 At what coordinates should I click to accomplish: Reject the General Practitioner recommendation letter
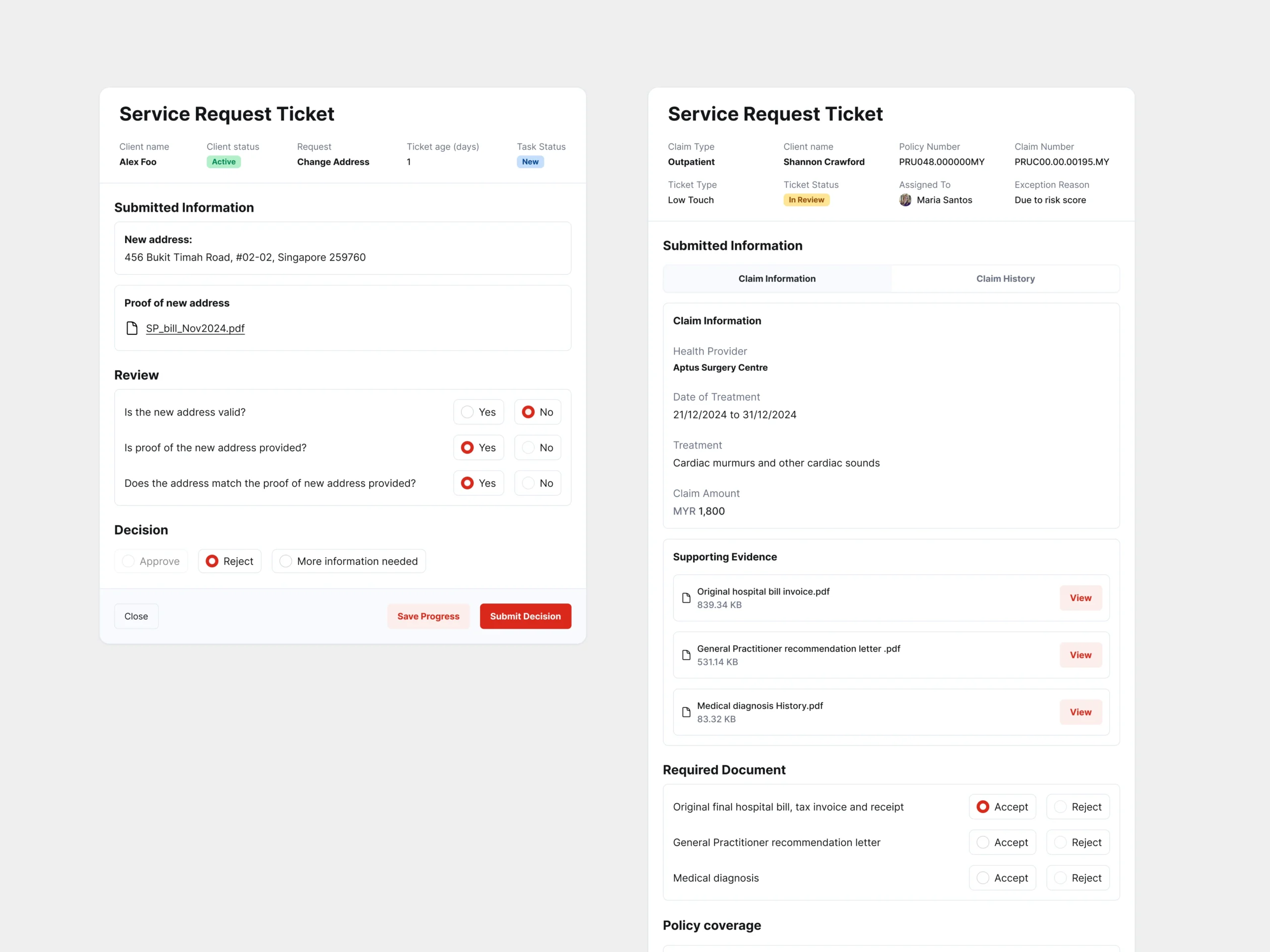[x=1077, y=842]
